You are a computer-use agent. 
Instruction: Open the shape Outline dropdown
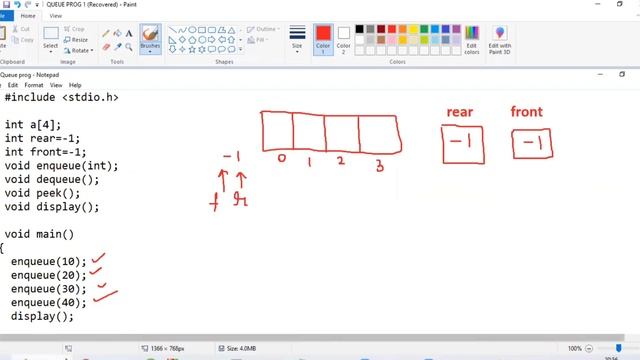tap(263, 29)
